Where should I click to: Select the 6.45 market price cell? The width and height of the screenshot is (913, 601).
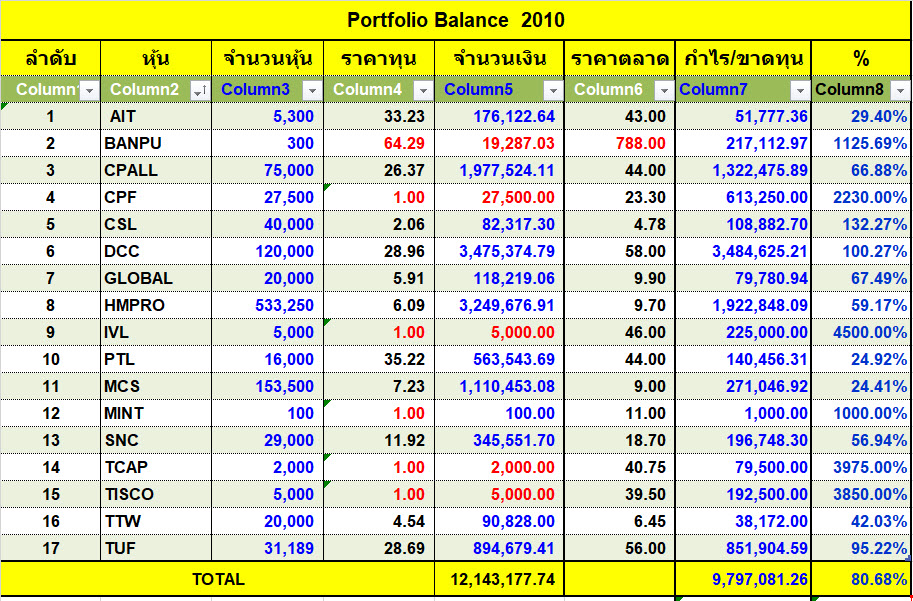[620, 521]
